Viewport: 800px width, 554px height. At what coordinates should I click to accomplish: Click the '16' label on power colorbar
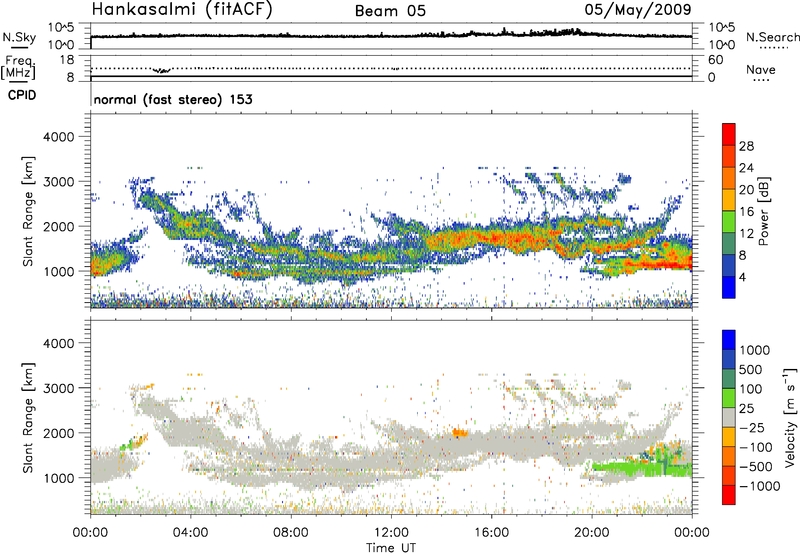click(x=746, y=212)
